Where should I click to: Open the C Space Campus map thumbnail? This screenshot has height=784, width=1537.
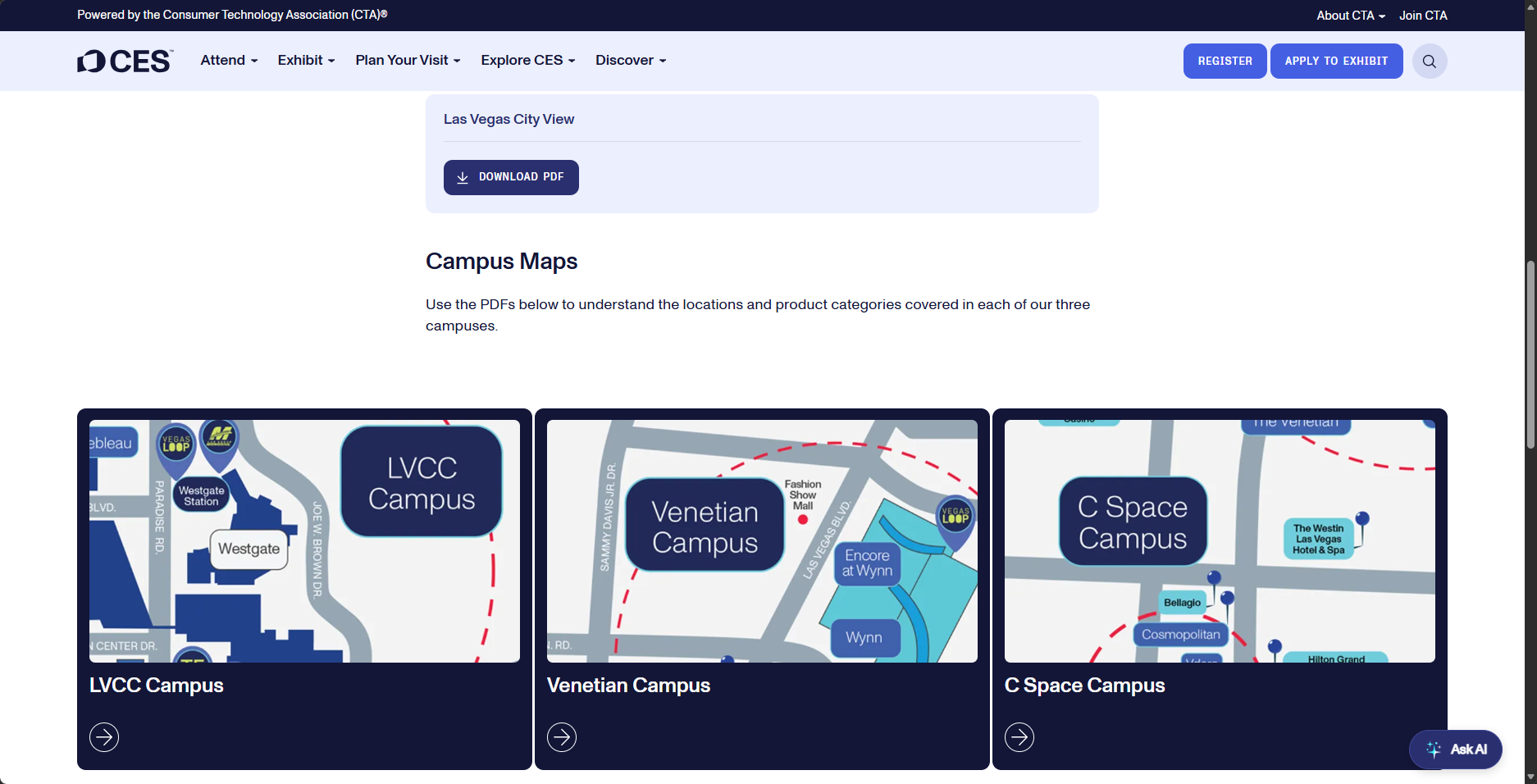(x=1220, y=541)
